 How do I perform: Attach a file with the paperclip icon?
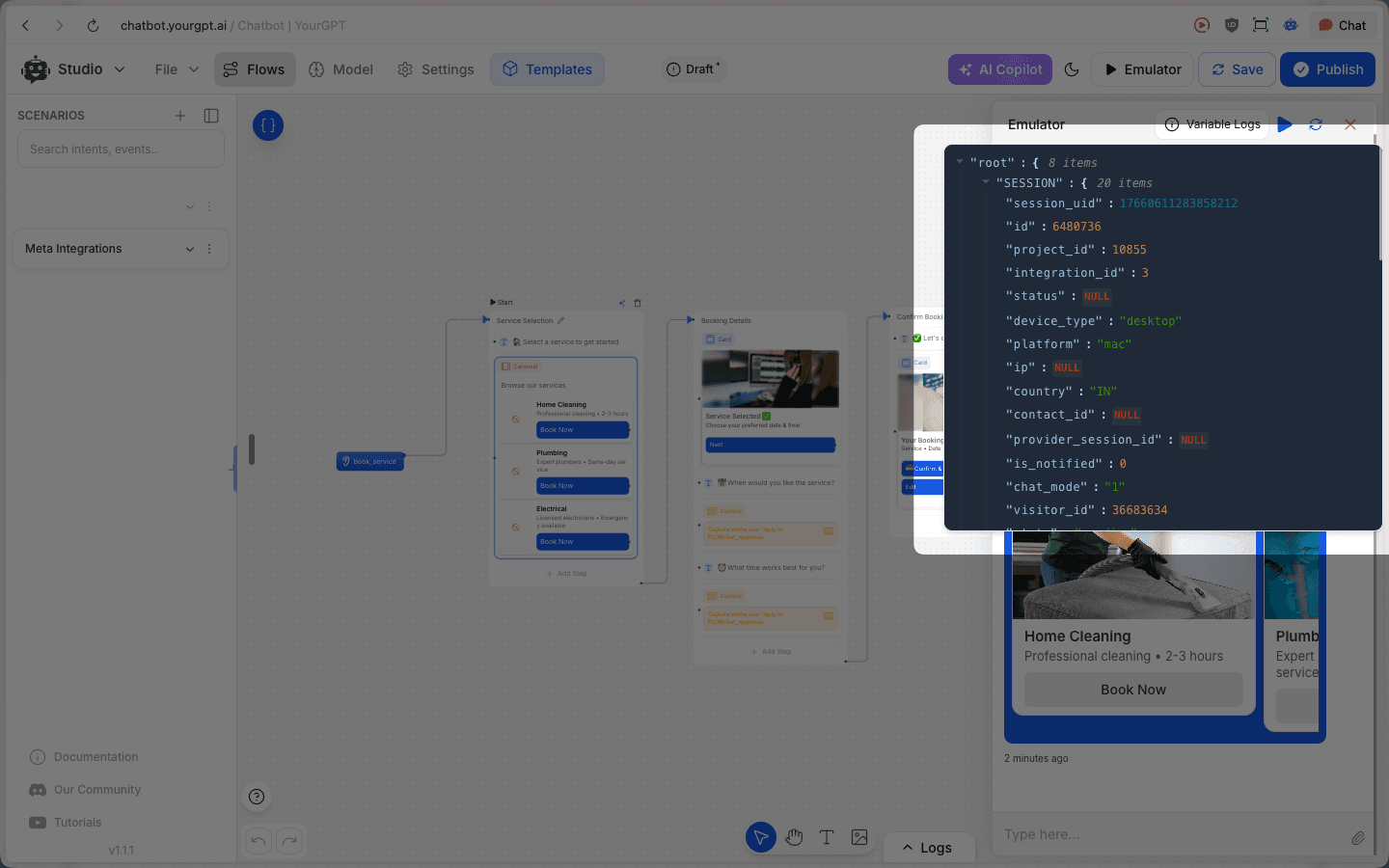(1358, 837)
